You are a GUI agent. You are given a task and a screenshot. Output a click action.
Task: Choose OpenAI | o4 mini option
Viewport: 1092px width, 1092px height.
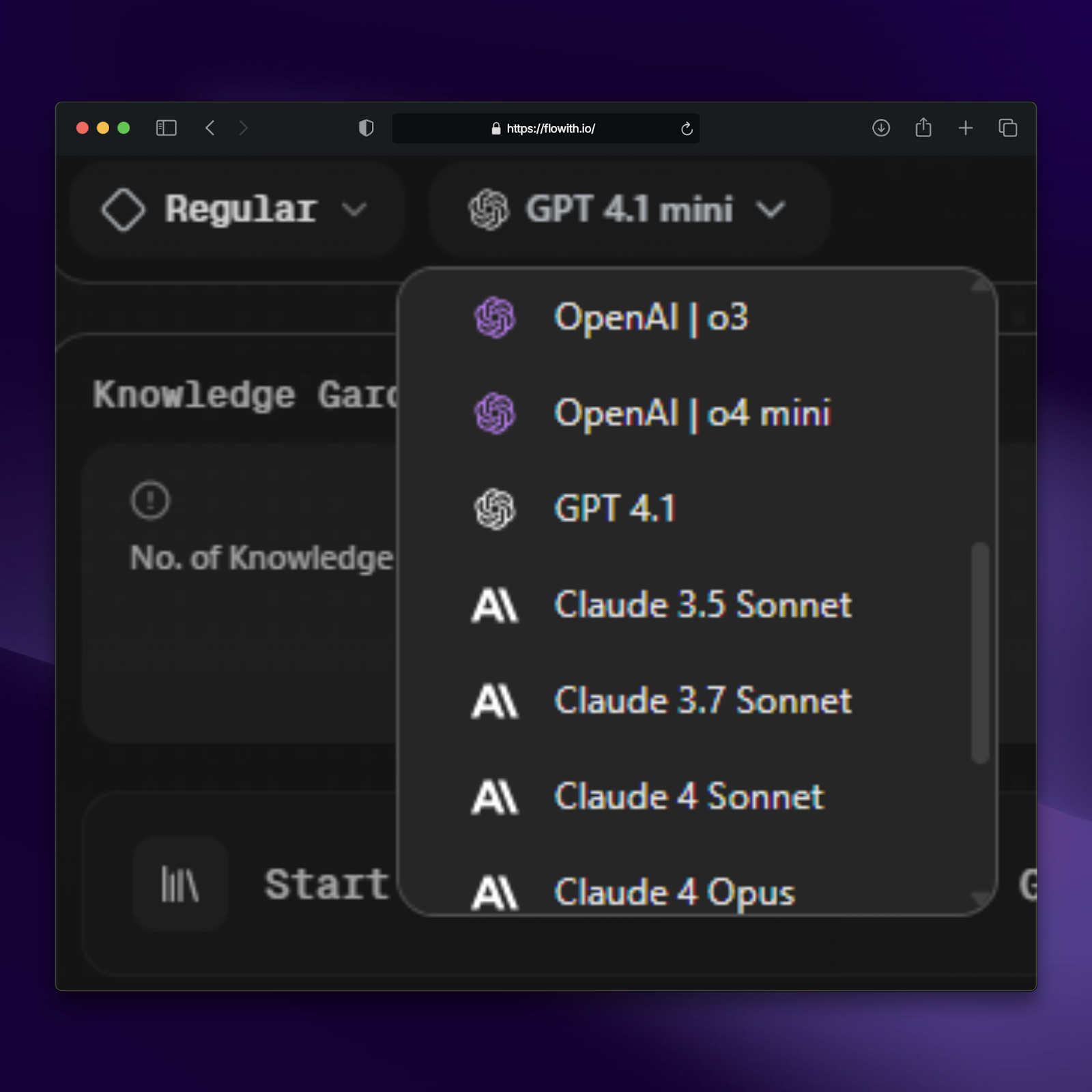(691, 414)
